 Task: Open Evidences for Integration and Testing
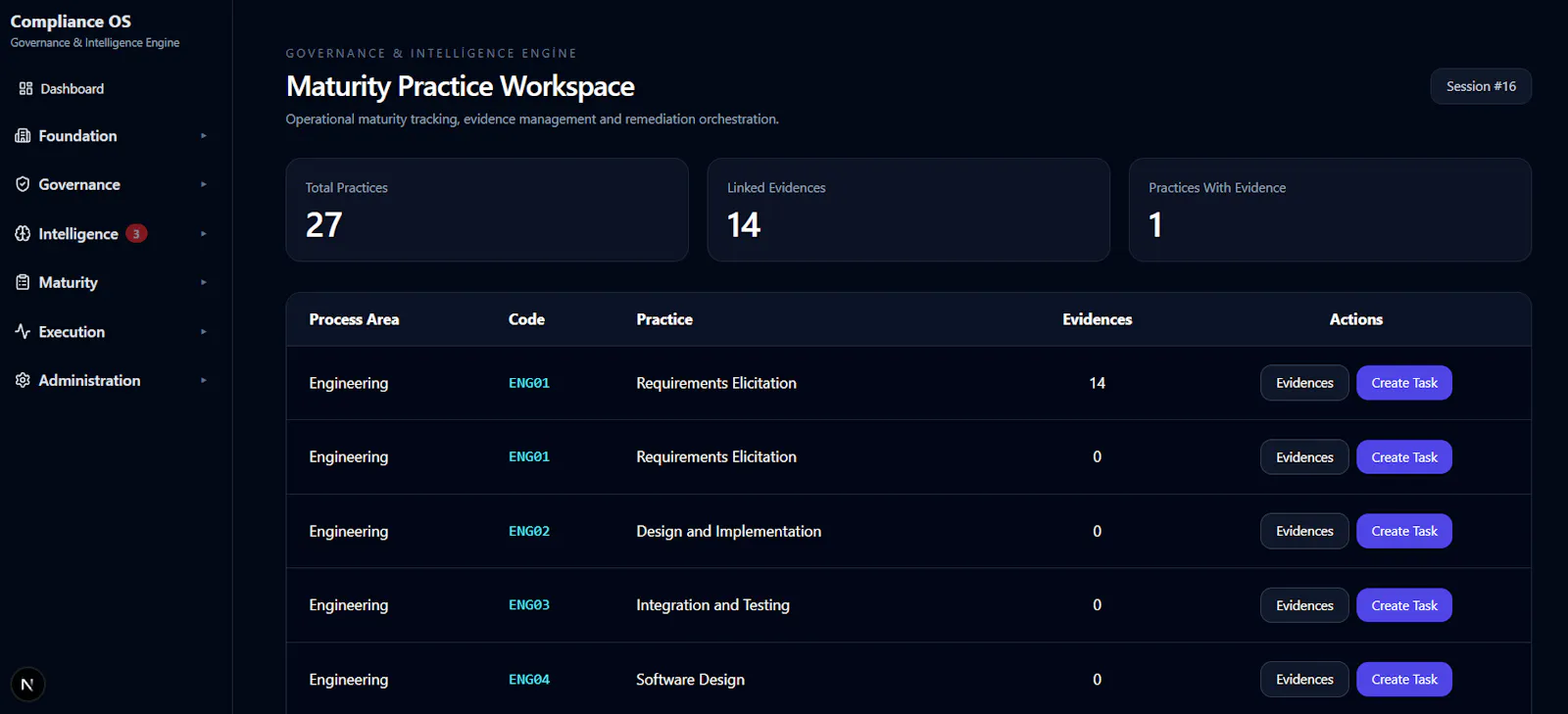point(1304,605)
